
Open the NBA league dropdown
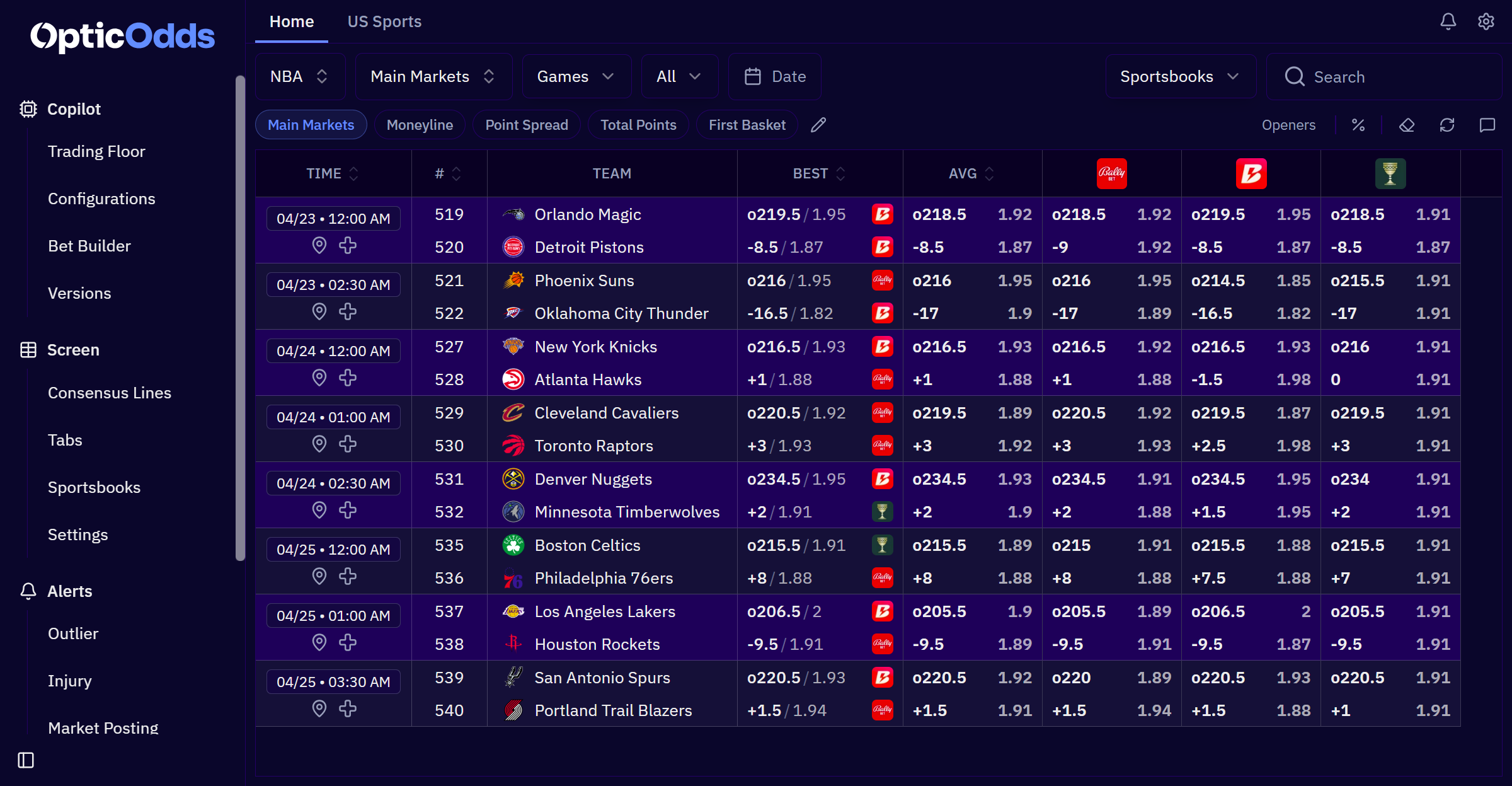click(x=299, y=76)
